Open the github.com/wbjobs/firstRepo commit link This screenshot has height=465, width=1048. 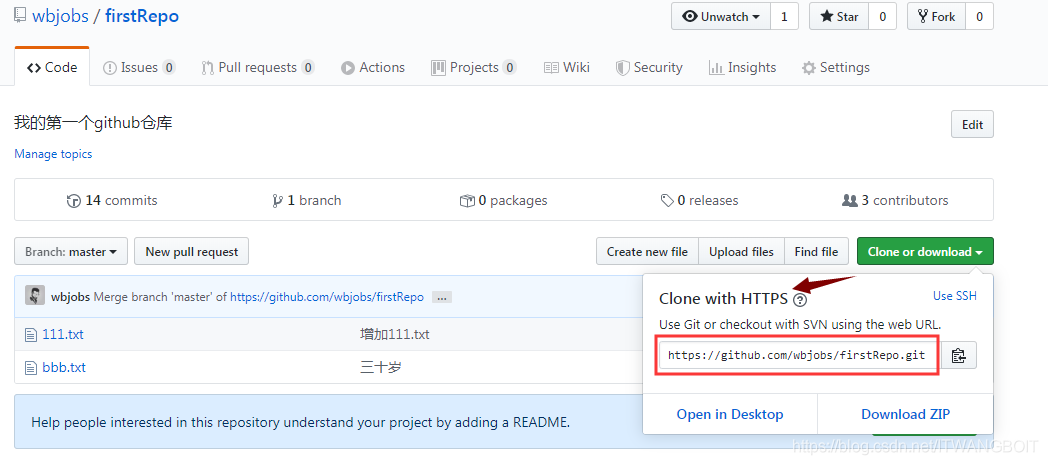click(x=327, y=297)
